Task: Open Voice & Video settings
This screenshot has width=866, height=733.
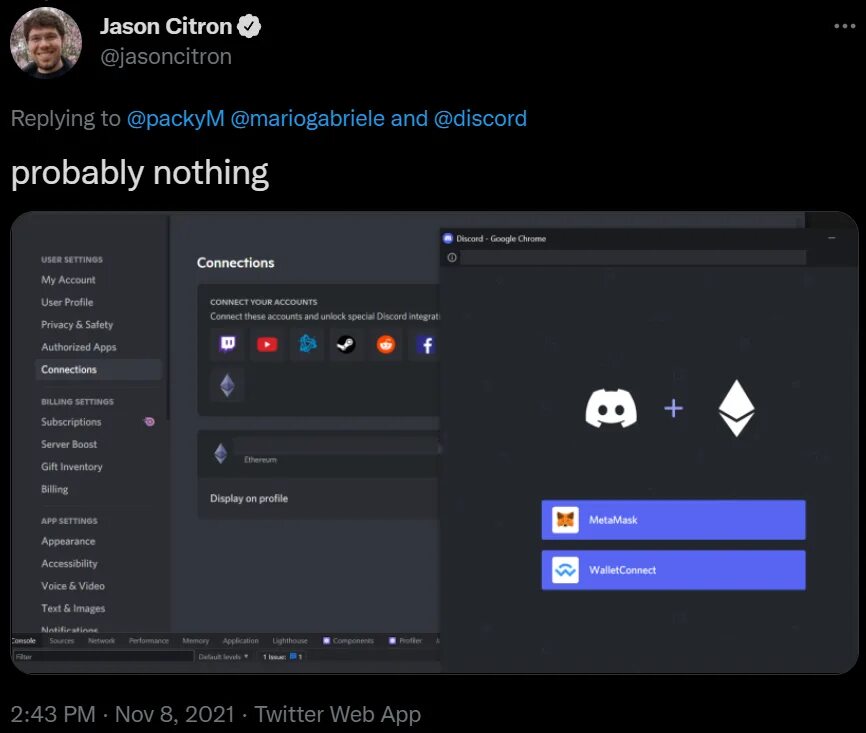Action: click(x=72, y=586)
